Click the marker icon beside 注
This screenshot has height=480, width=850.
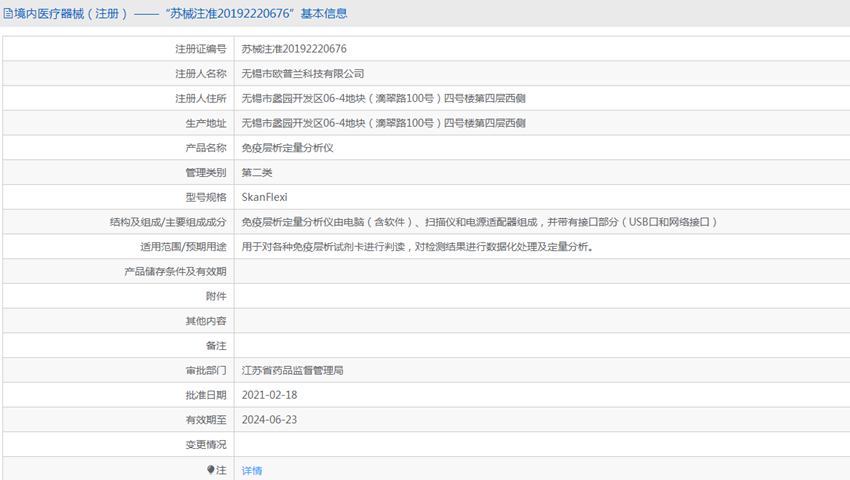211,470
